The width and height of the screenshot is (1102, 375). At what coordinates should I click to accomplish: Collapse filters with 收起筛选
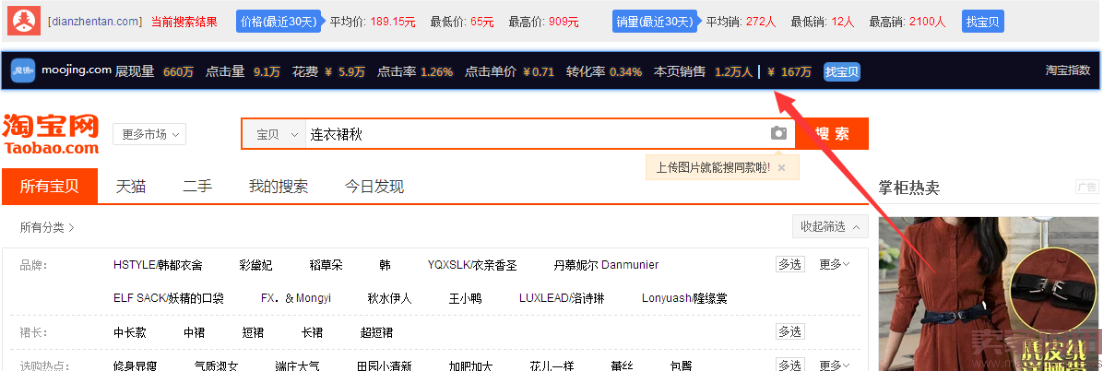click(830, 226)
